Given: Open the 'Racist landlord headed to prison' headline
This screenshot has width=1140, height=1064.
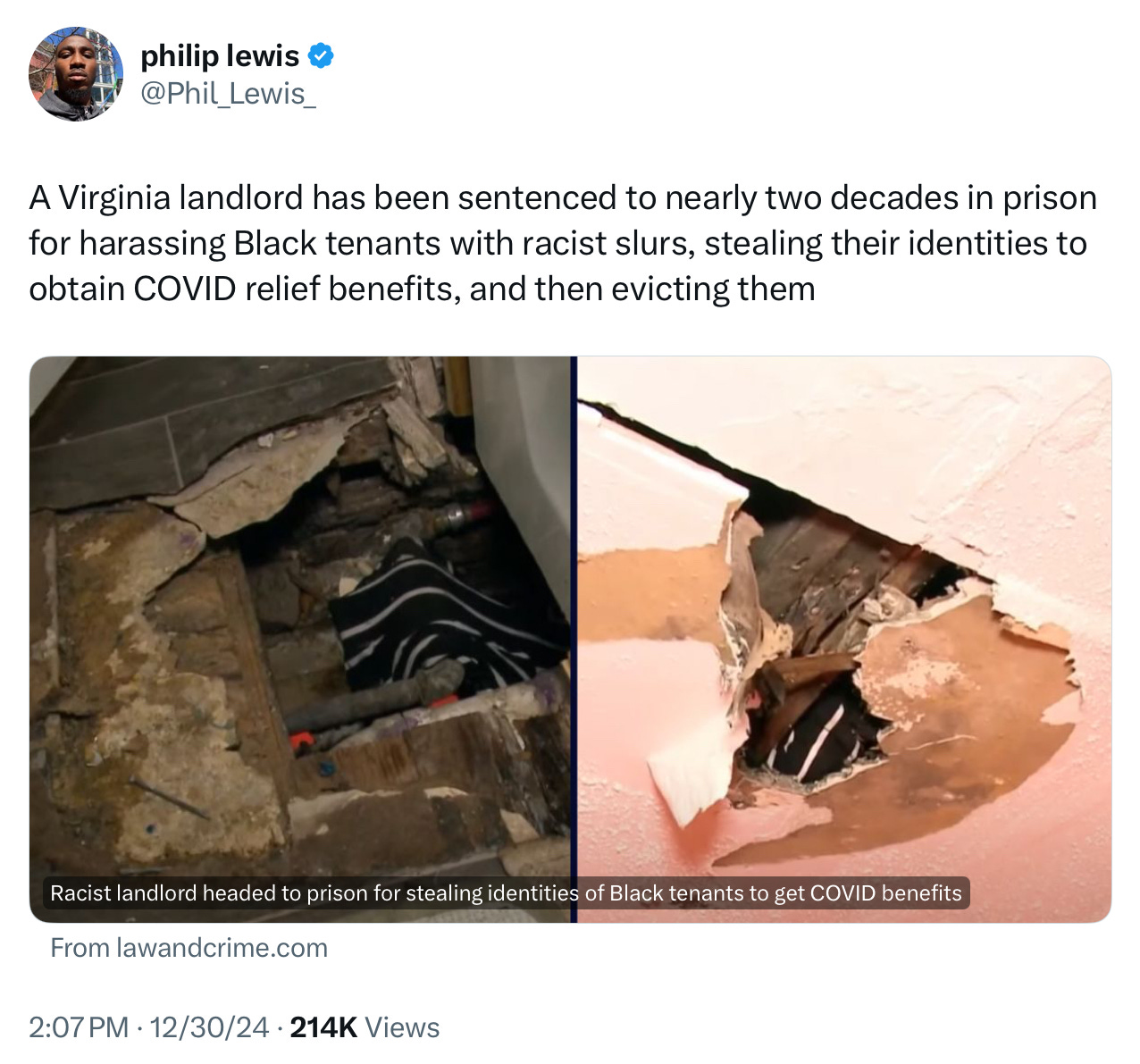Looking at the screenshot, I should click(506, 893).
